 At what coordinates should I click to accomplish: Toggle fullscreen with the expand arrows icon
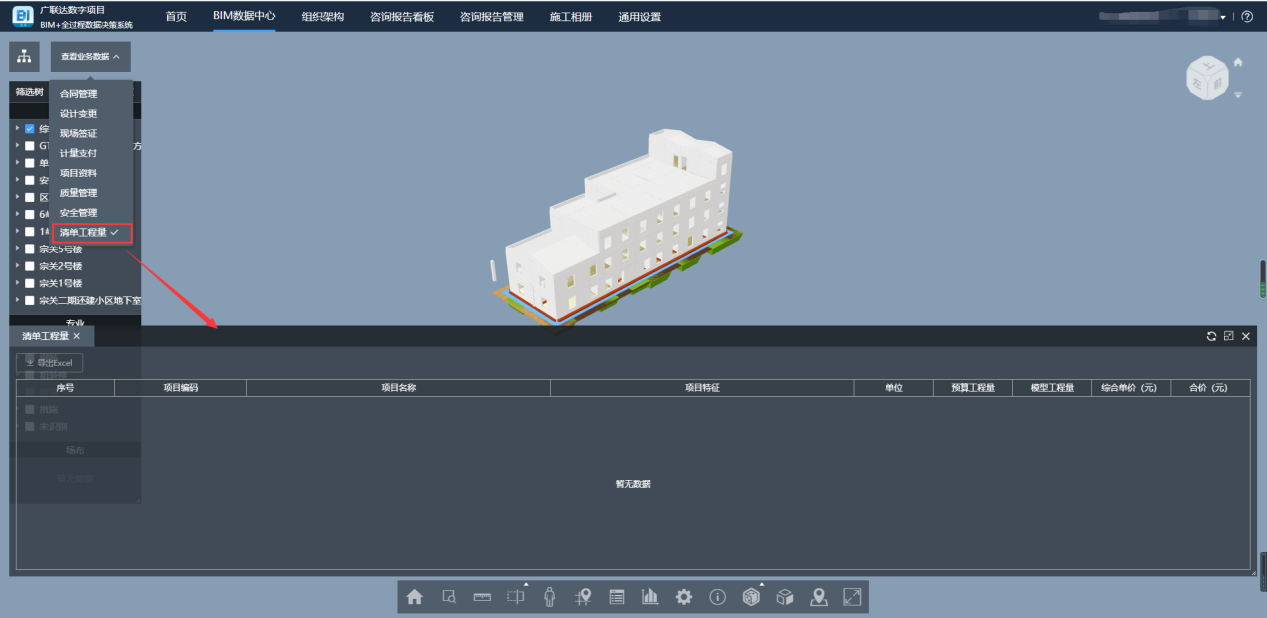point(852,597)
